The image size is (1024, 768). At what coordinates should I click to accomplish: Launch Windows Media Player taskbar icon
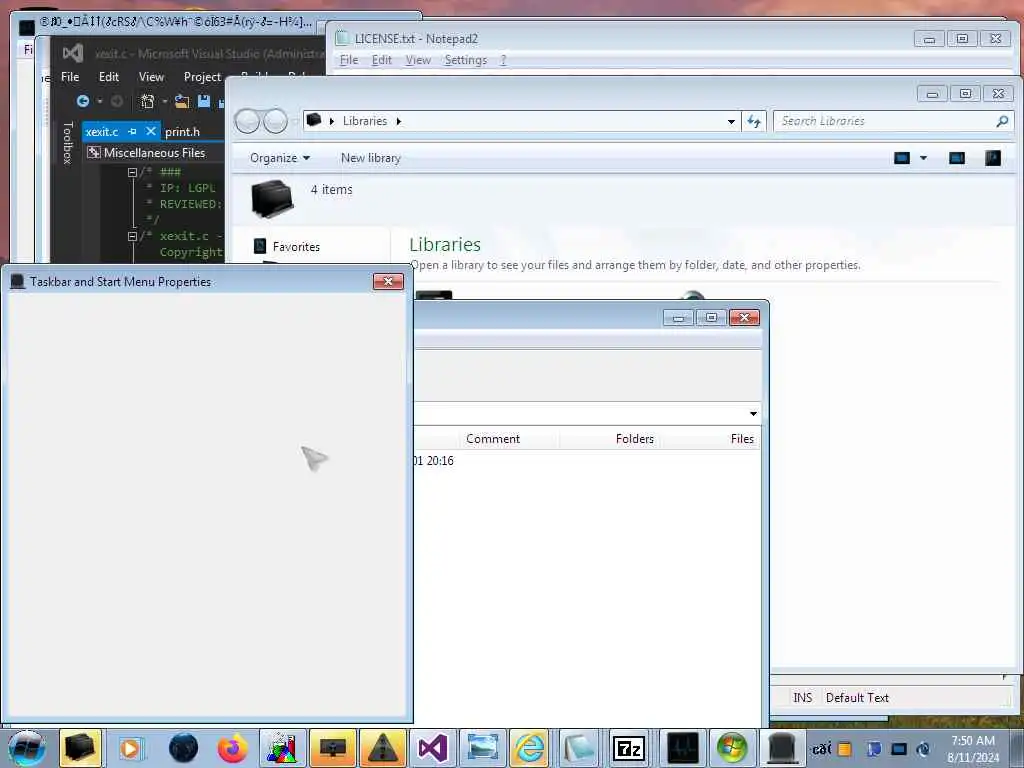pyautogui.click(x=131, y=748)
